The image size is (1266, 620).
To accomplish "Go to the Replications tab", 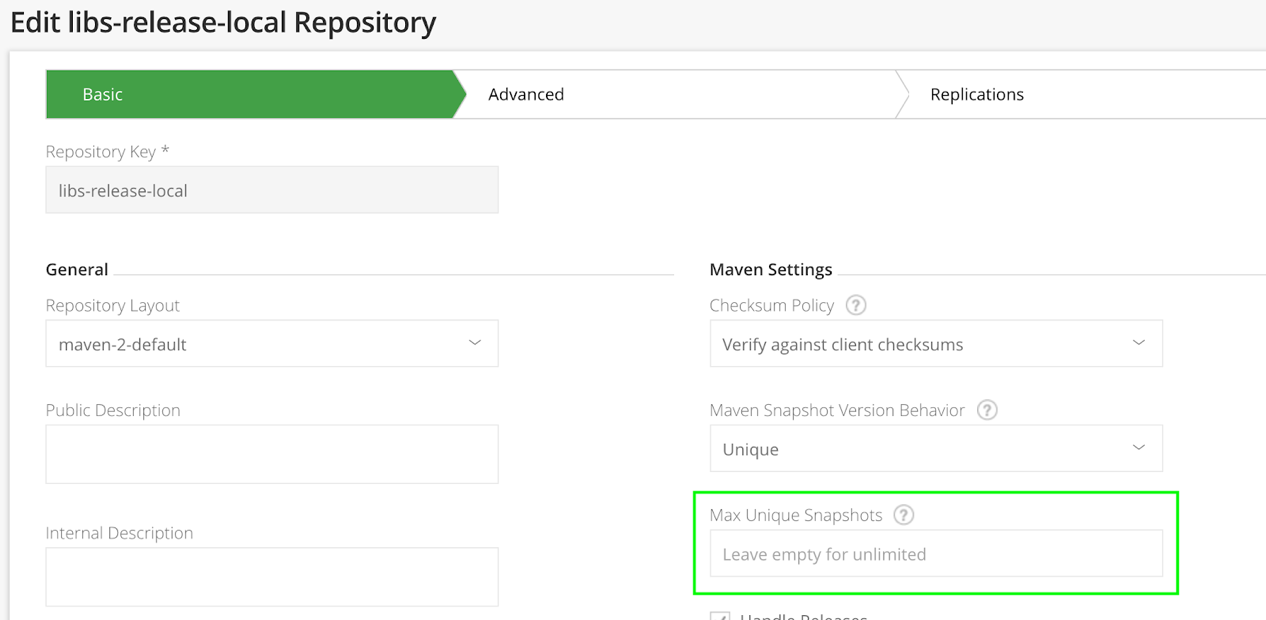I will 977,94.
